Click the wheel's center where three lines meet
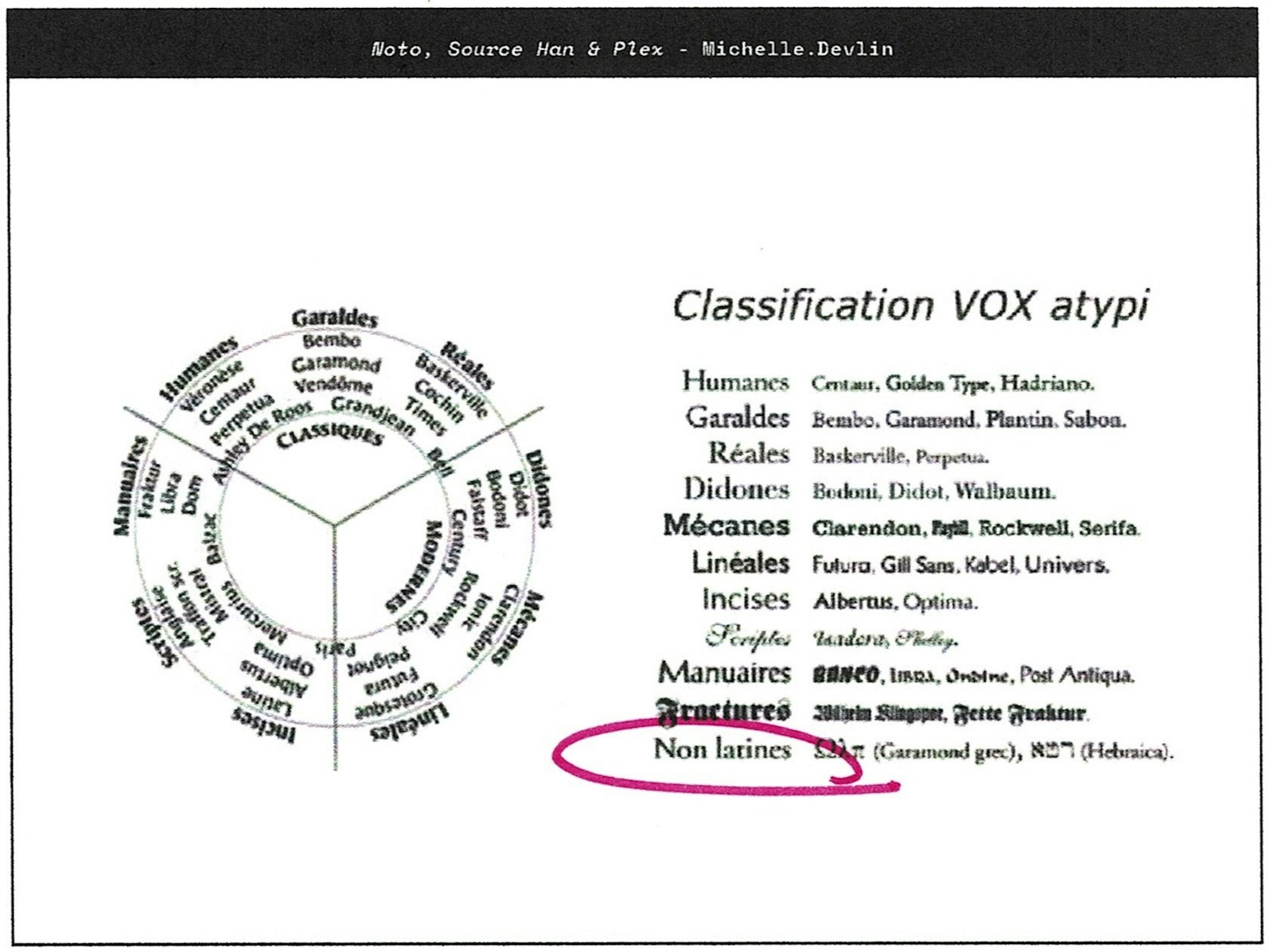The width and height of the screenshot is (1273, 952). pos(333,524)
